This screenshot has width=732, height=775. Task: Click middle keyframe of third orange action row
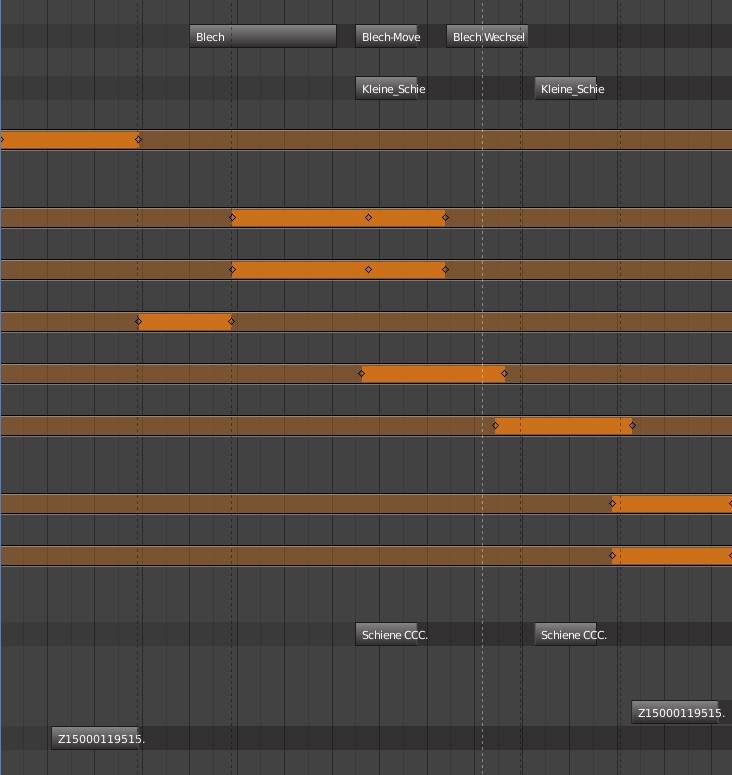coord(368,269)
